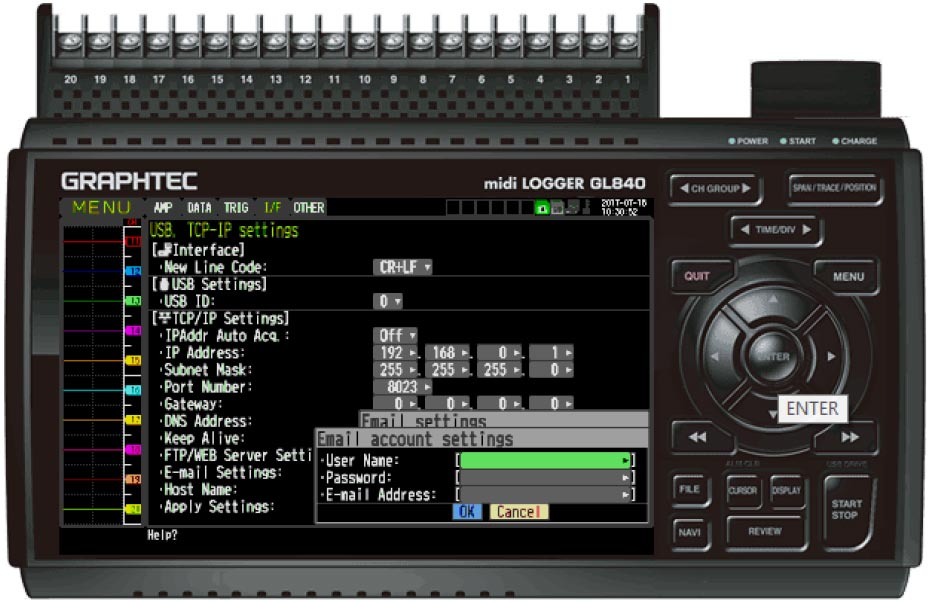The width and height of the screenshot is (928, 602).
Task: Click the NAVI hardware button
Action: [x=689, y=532]
